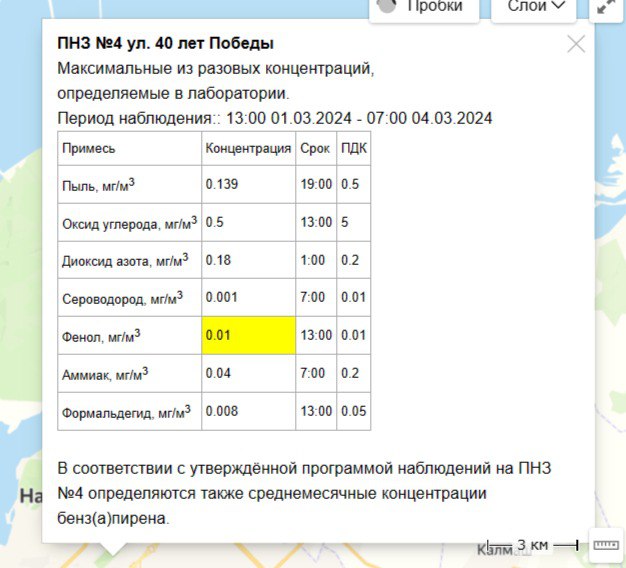Click the Примесь column header
The width and height of the screenshot is (626, 568).
click(89, 148)
